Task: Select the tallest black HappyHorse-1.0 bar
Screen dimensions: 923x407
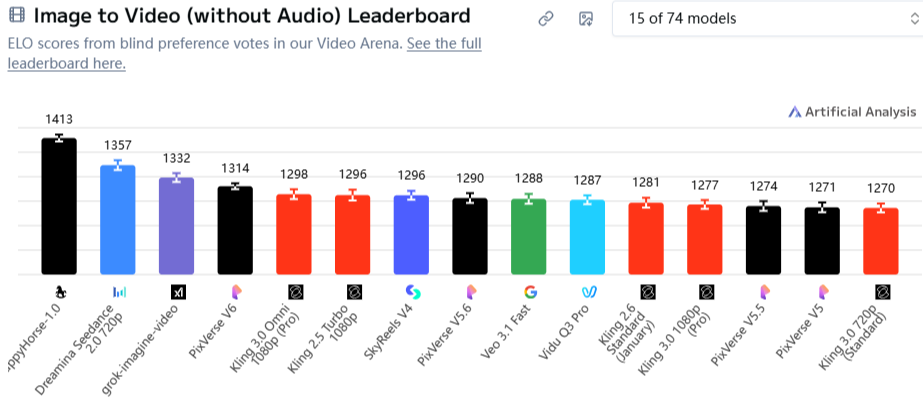Action: [60, 206]
